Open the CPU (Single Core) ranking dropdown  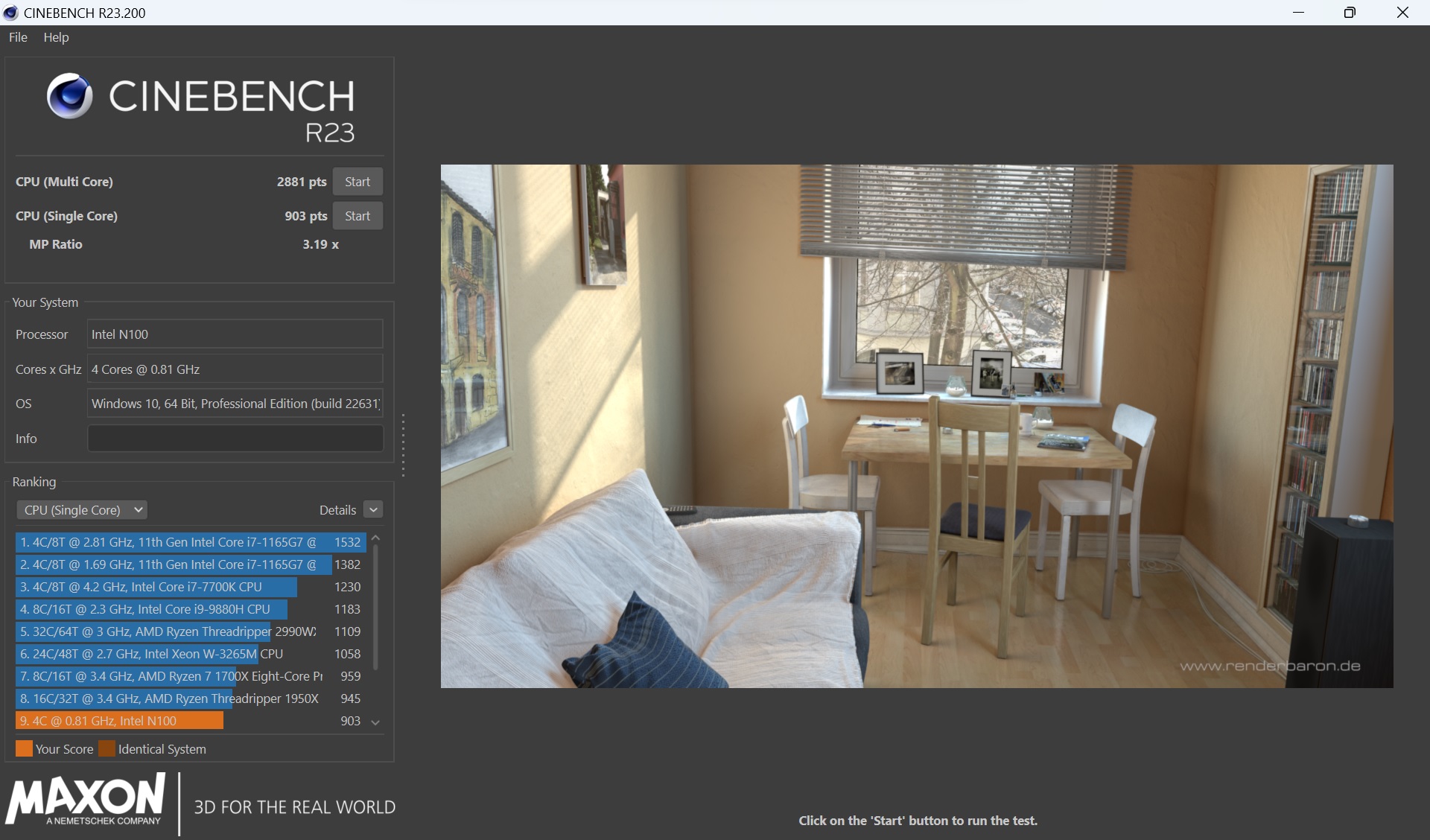point(81,510)
